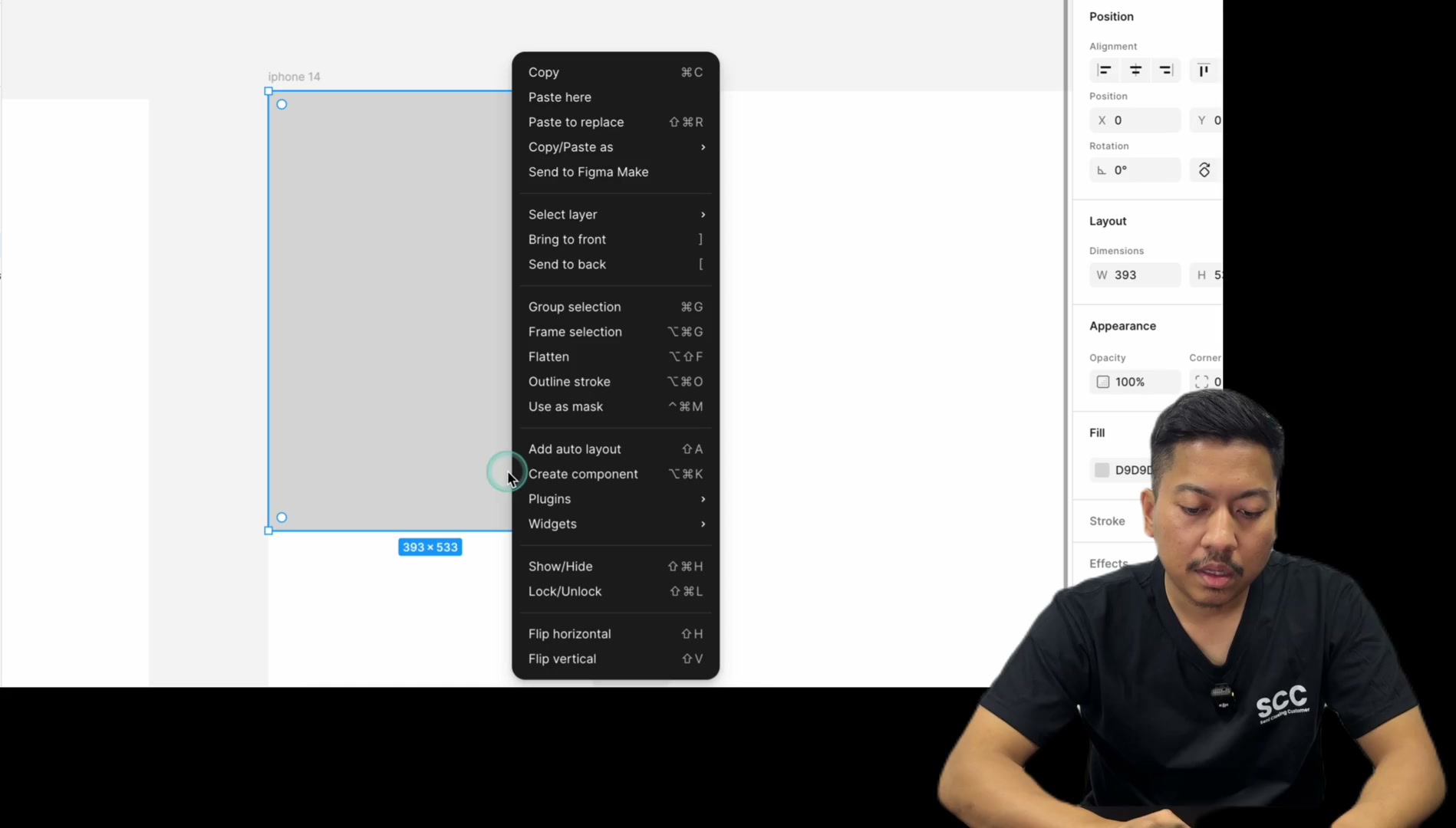1456x828 pixels.
Task: Choose Flip horizontal
Action: [615, 634]
